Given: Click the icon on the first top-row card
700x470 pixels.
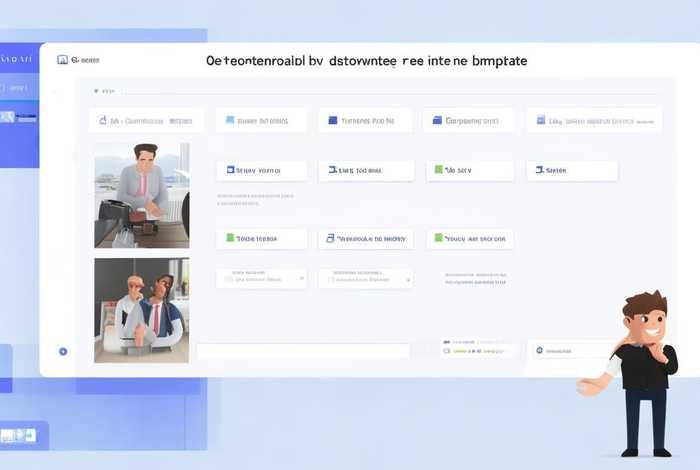Looking at the screenshot, I should pos(102,121).
